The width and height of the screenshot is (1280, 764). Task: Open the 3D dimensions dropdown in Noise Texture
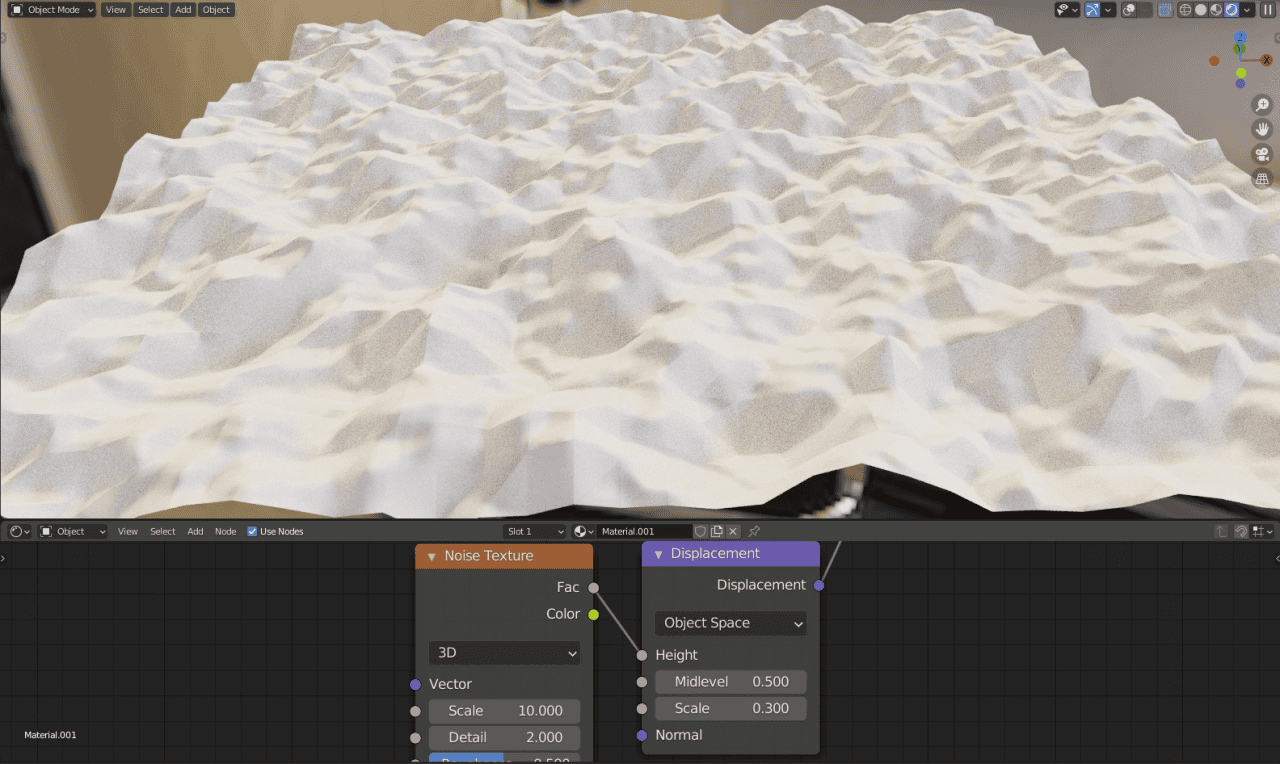tap(504, 652)
